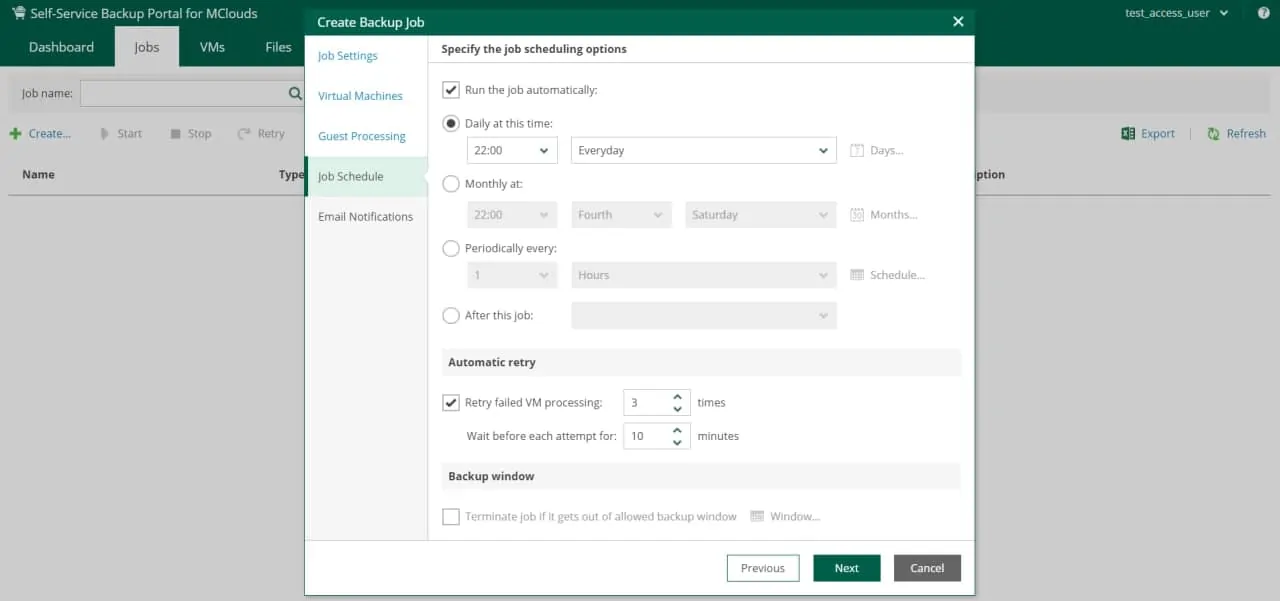Switch to the Files tab

[x=278, y=47]
